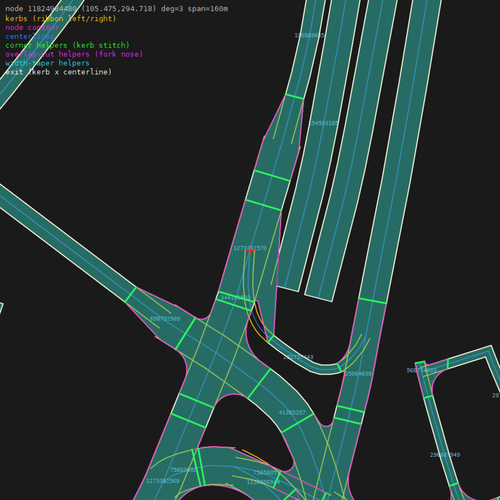
Task: Click the 'node contour' legend label
Action: click(x=32, y=27)
